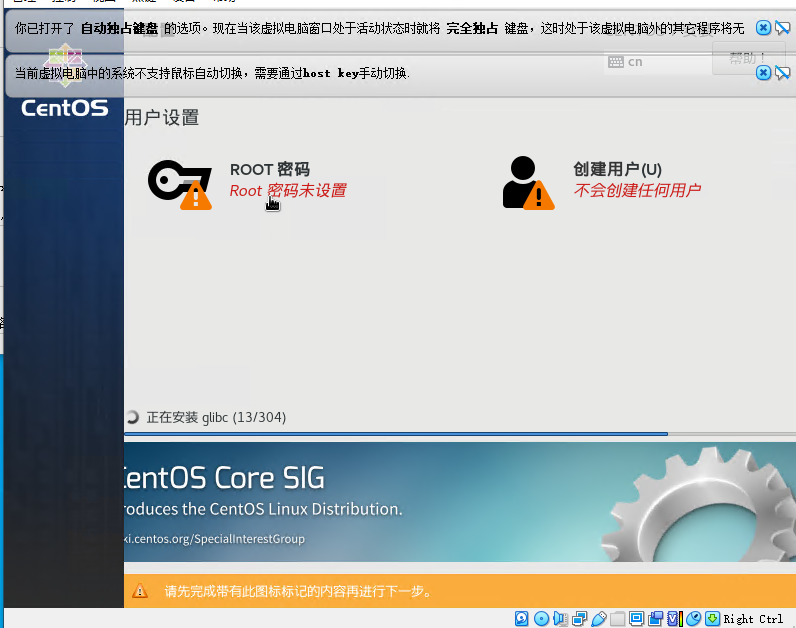Click the installation progress bar
This screenshot has width=796, height=628.
[x=460, y=434]
